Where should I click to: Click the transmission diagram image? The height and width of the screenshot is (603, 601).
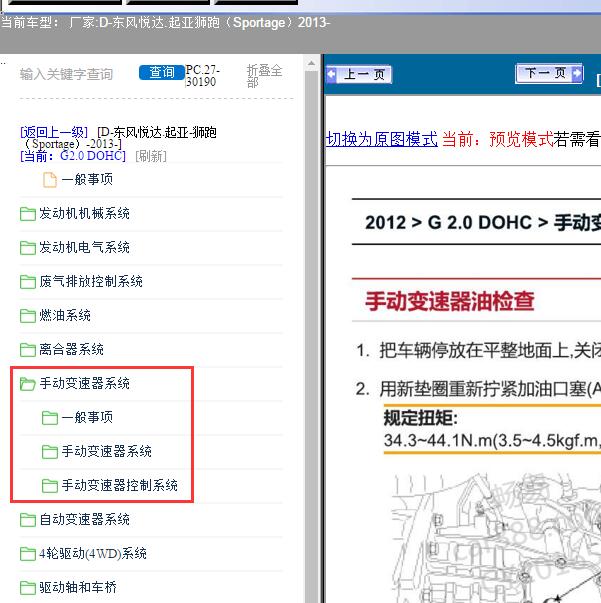[496, 538]
